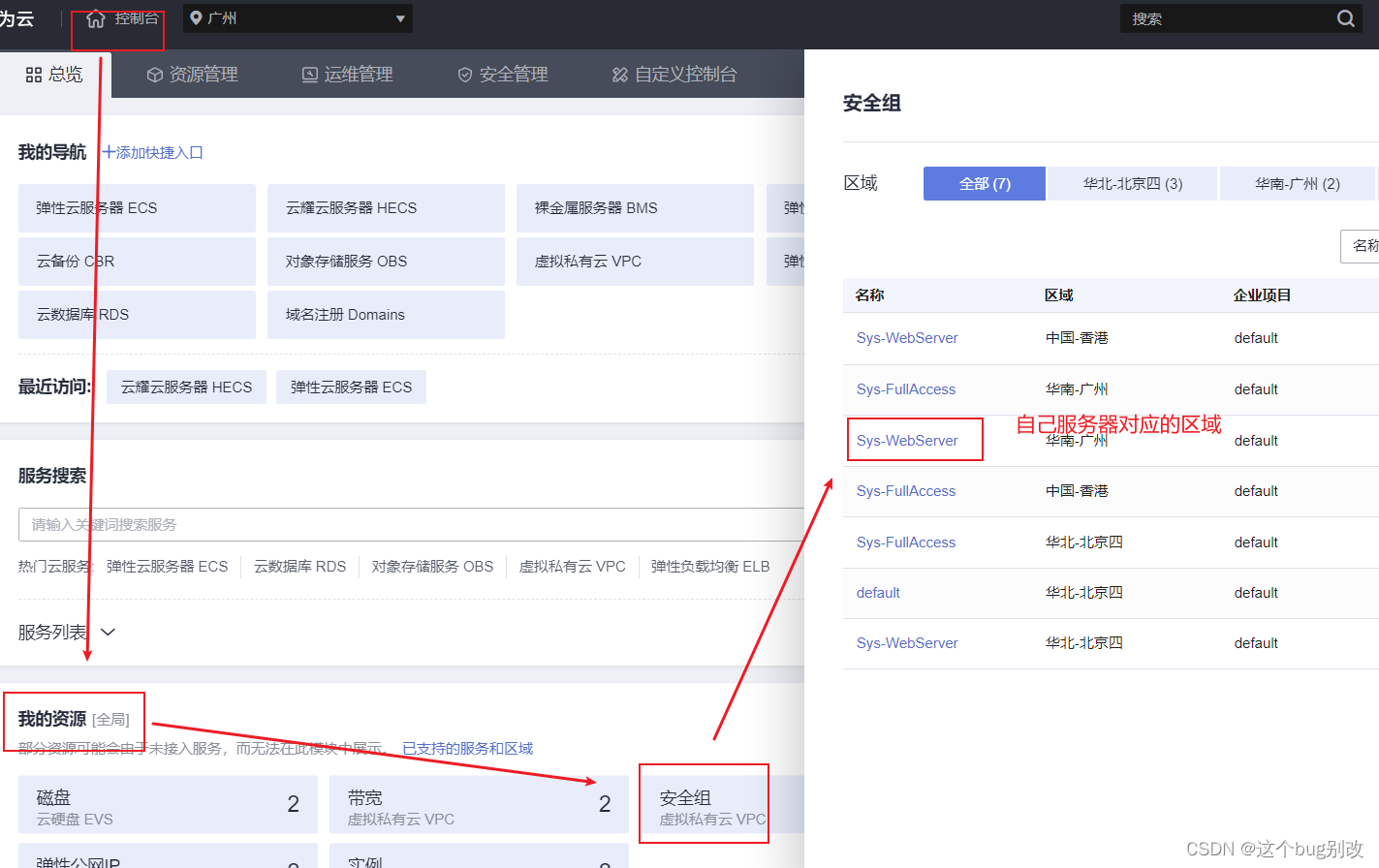Open the 广州 region dropdown
This screenshot has height=868, width=1379.
click(x=398, y=17)
